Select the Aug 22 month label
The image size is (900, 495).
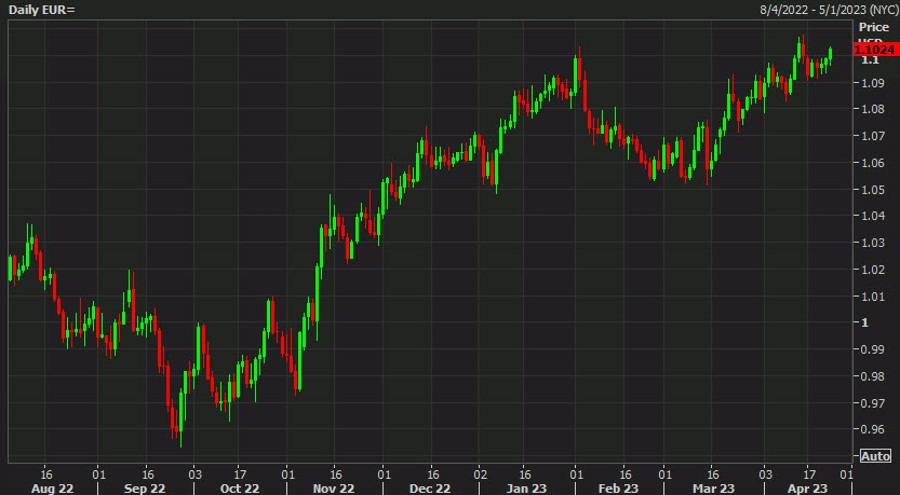pos(50,488)
